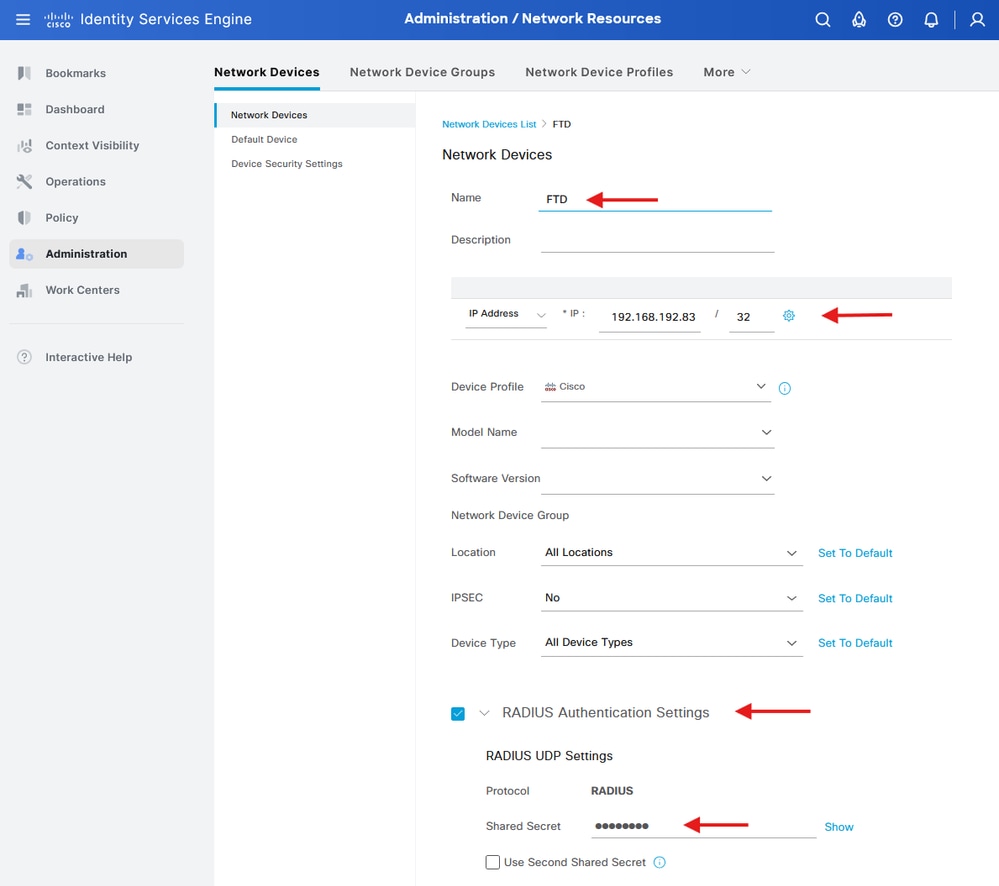Open the IPSEC dropdown
Screen dimensions: 999x886
[x=672, y=598]
